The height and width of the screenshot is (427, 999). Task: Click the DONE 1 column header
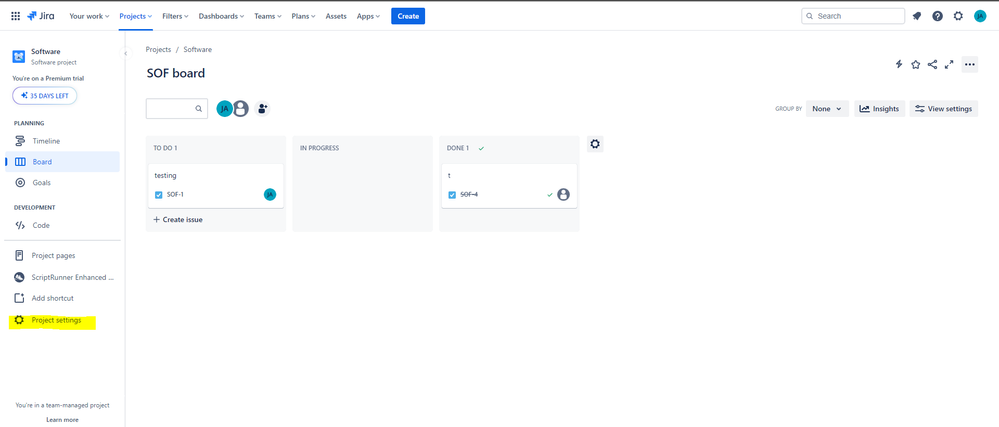pos(457,148)
